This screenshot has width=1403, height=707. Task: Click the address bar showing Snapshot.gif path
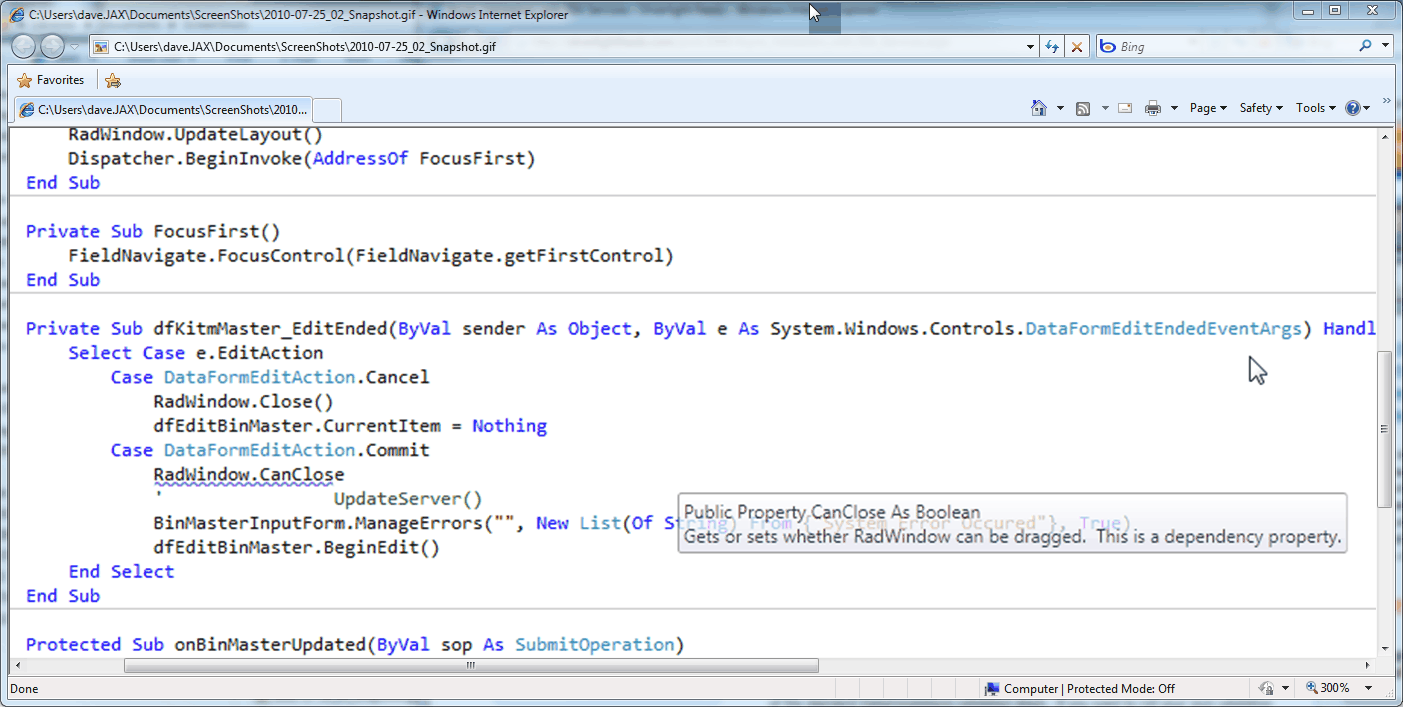[x=564, y=46]
